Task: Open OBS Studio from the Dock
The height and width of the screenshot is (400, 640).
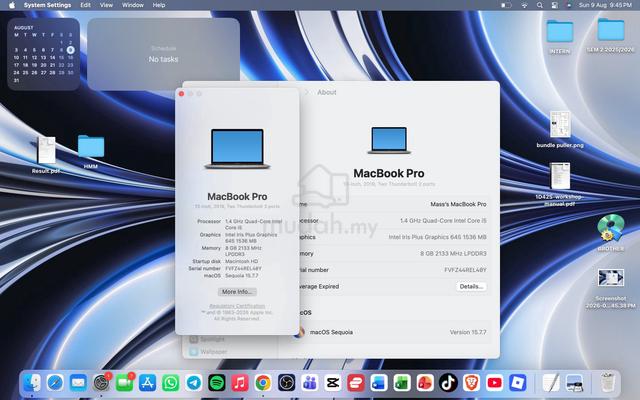Action: (287, 383)
